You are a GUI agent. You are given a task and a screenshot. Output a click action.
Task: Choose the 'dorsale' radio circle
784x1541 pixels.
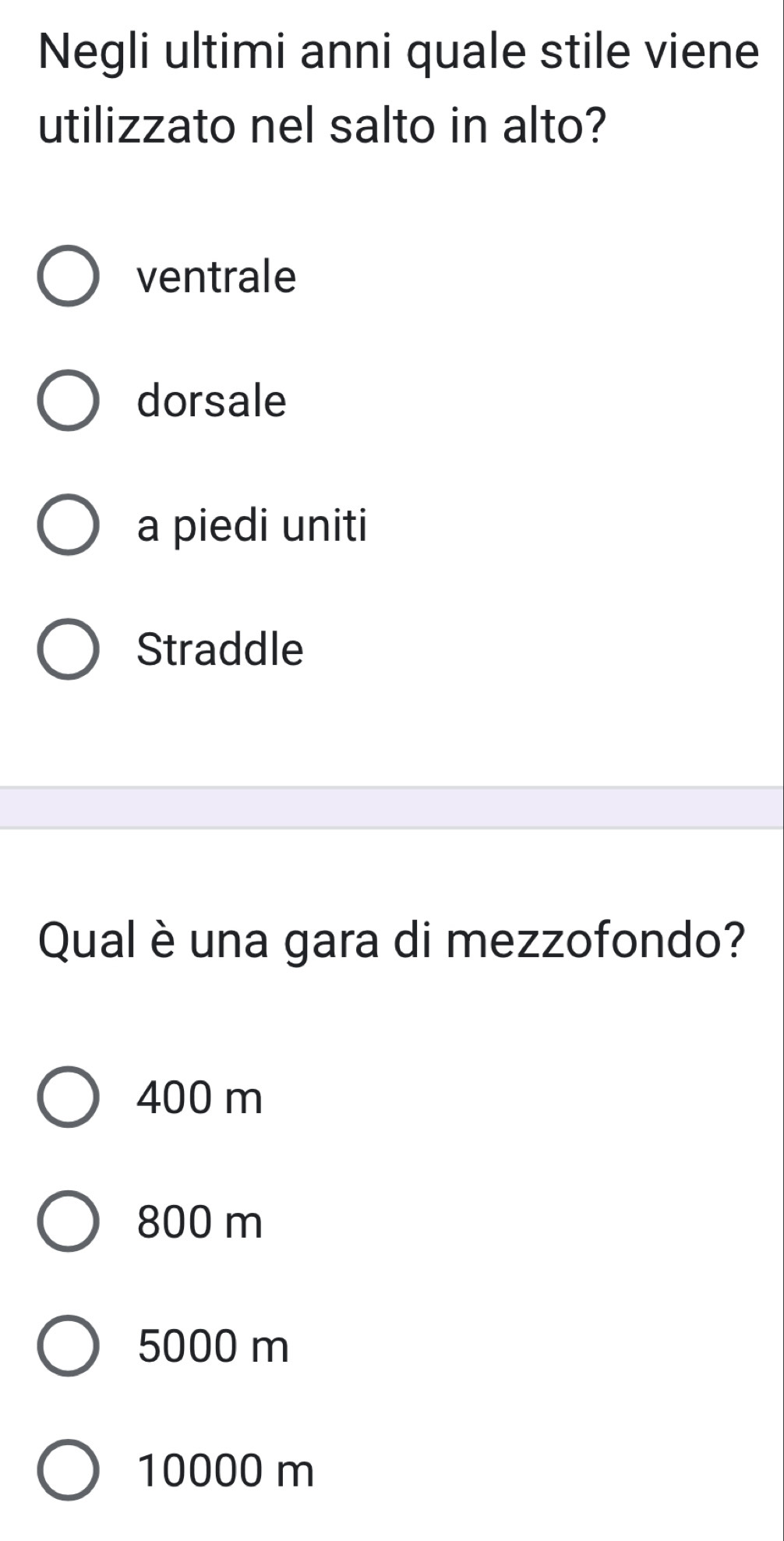[68, 401]
